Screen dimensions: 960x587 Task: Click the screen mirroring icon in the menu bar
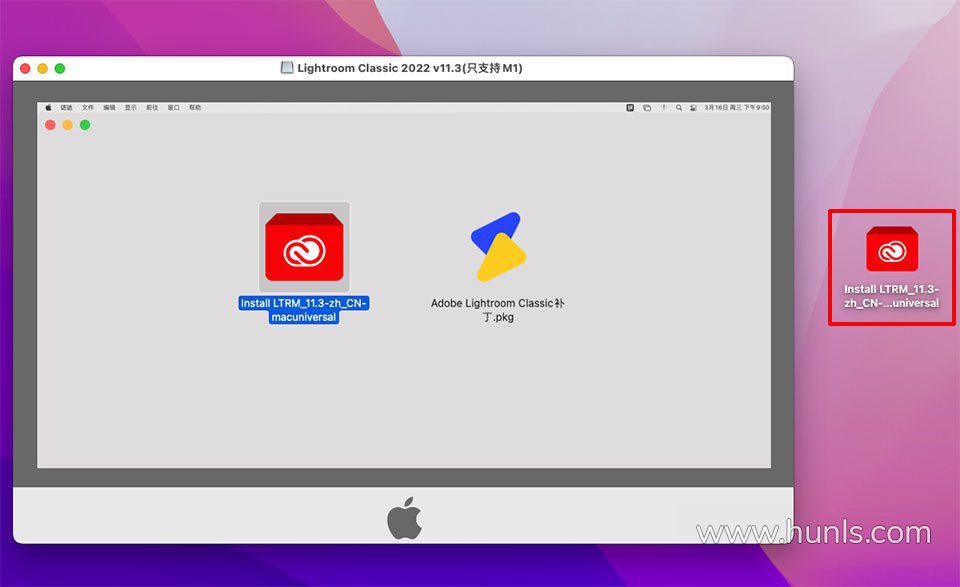pyautogui.click(x=647, y=108)
